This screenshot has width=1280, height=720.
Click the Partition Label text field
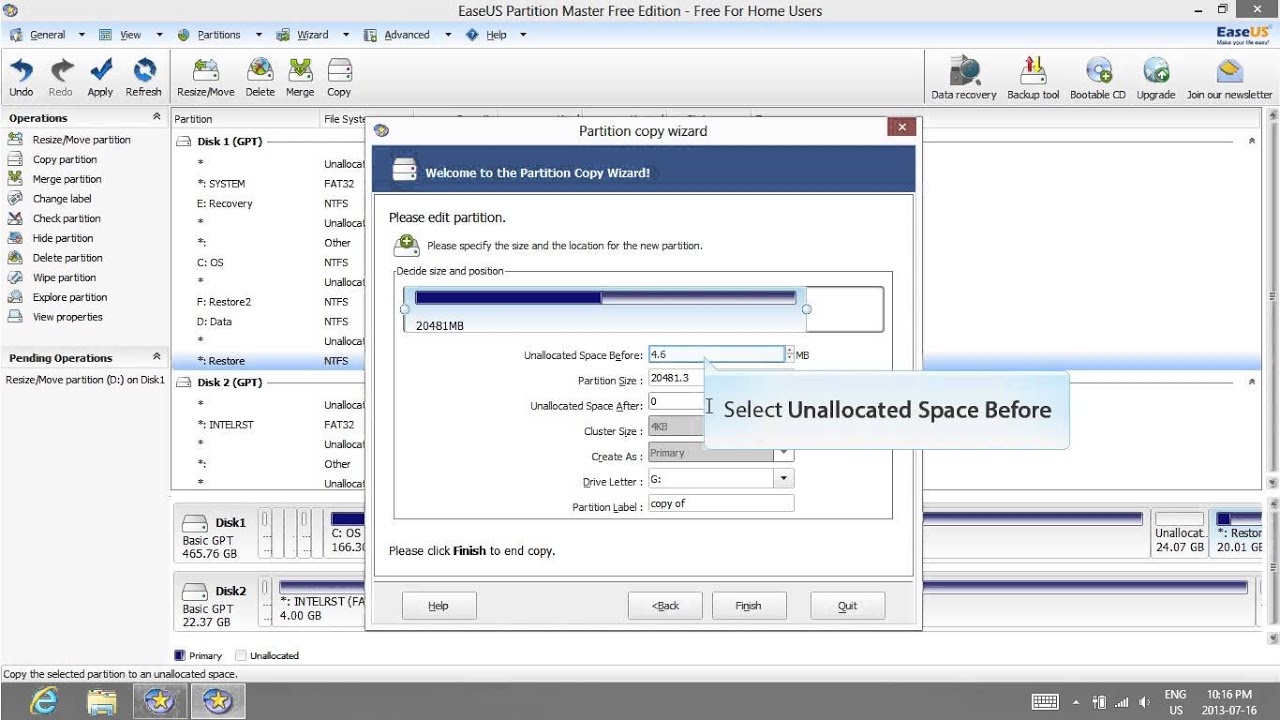click(721, 504)
